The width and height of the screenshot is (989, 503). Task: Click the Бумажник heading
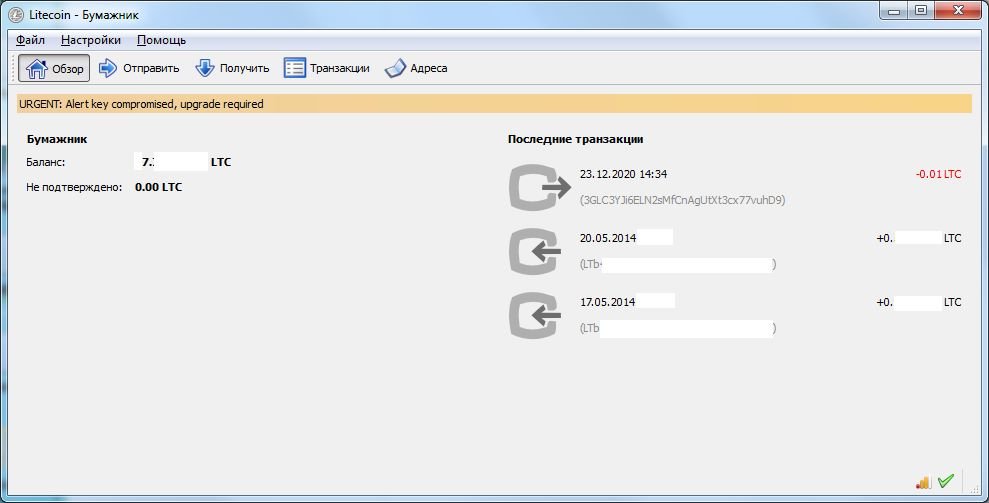tap(57, 139)
